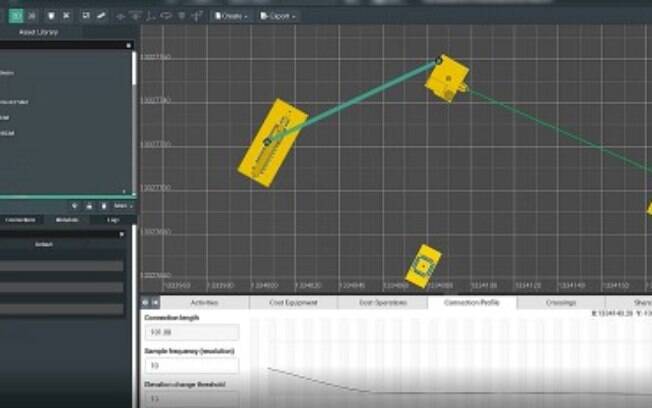Image resolution: width=652 pixels, height=408 pixels.
Task: Click the greyed loop-shaped toolbar icon
Action: pos(166,16)
